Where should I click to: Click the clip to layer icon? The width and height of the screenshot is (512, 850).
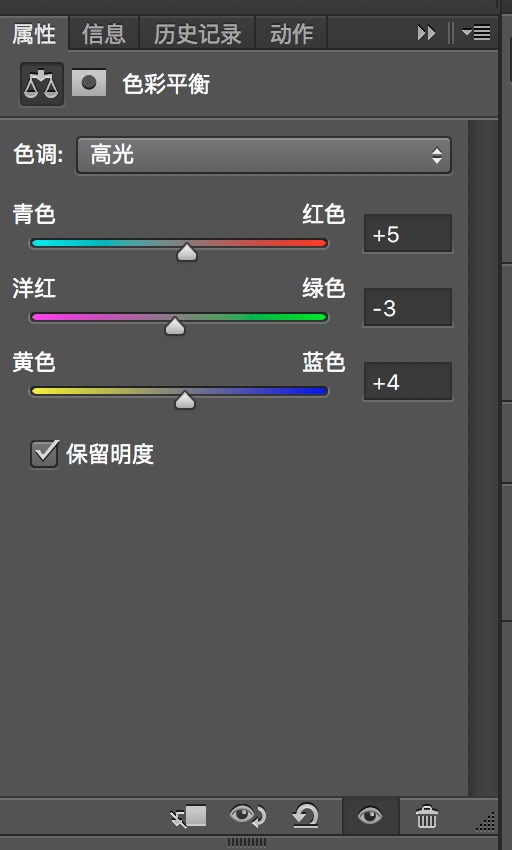pyautogui.click(x=188, y=816)
